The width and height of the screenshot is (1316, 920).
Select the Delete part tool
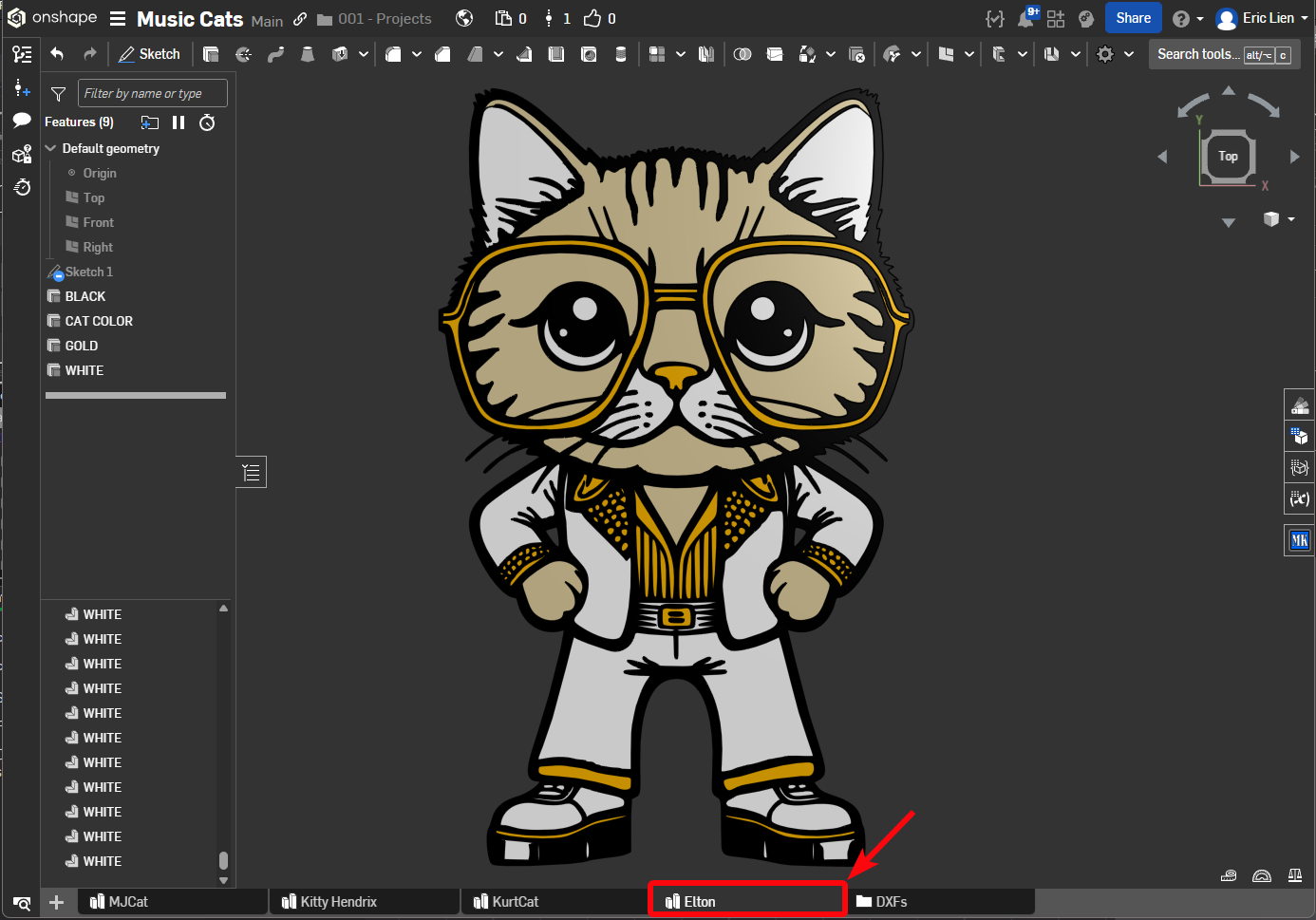856,54
